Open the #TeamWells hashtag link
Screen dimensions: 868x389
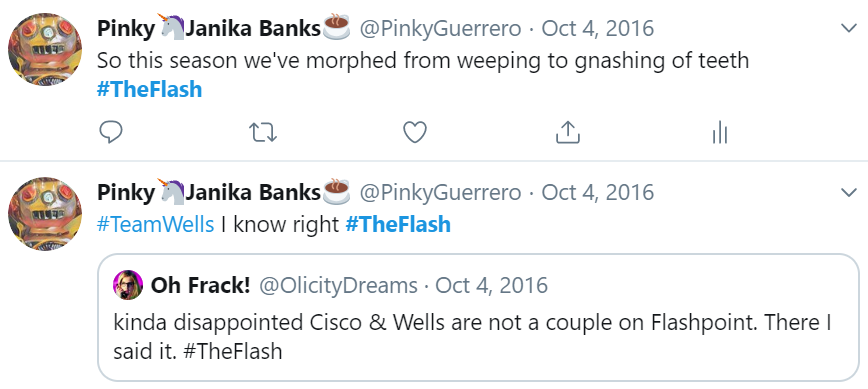coord(156,225)
